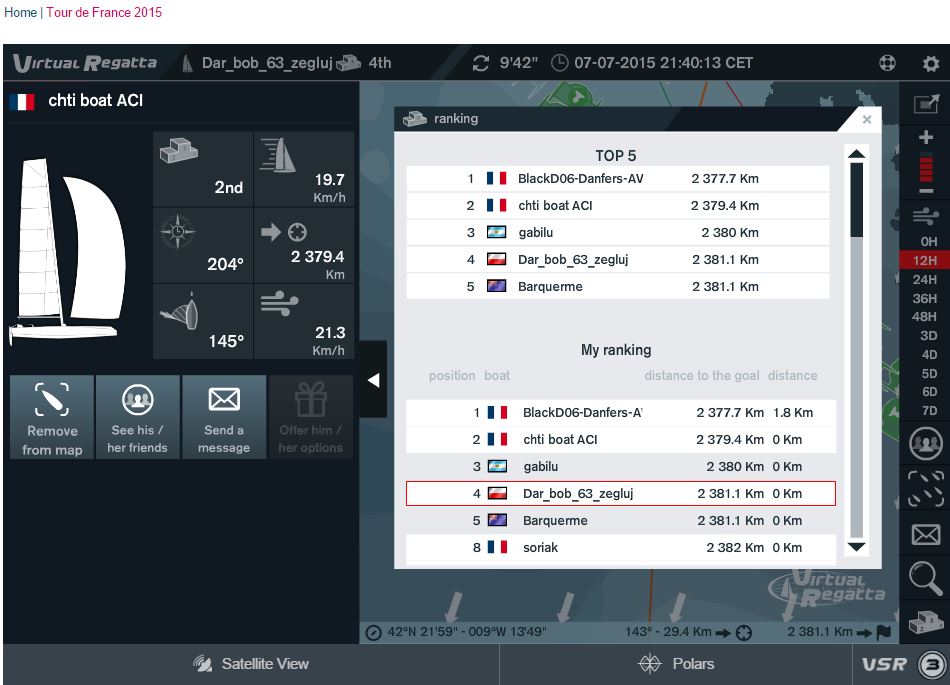Click the red zoom level indicator
950x685 pixels.
926,169
